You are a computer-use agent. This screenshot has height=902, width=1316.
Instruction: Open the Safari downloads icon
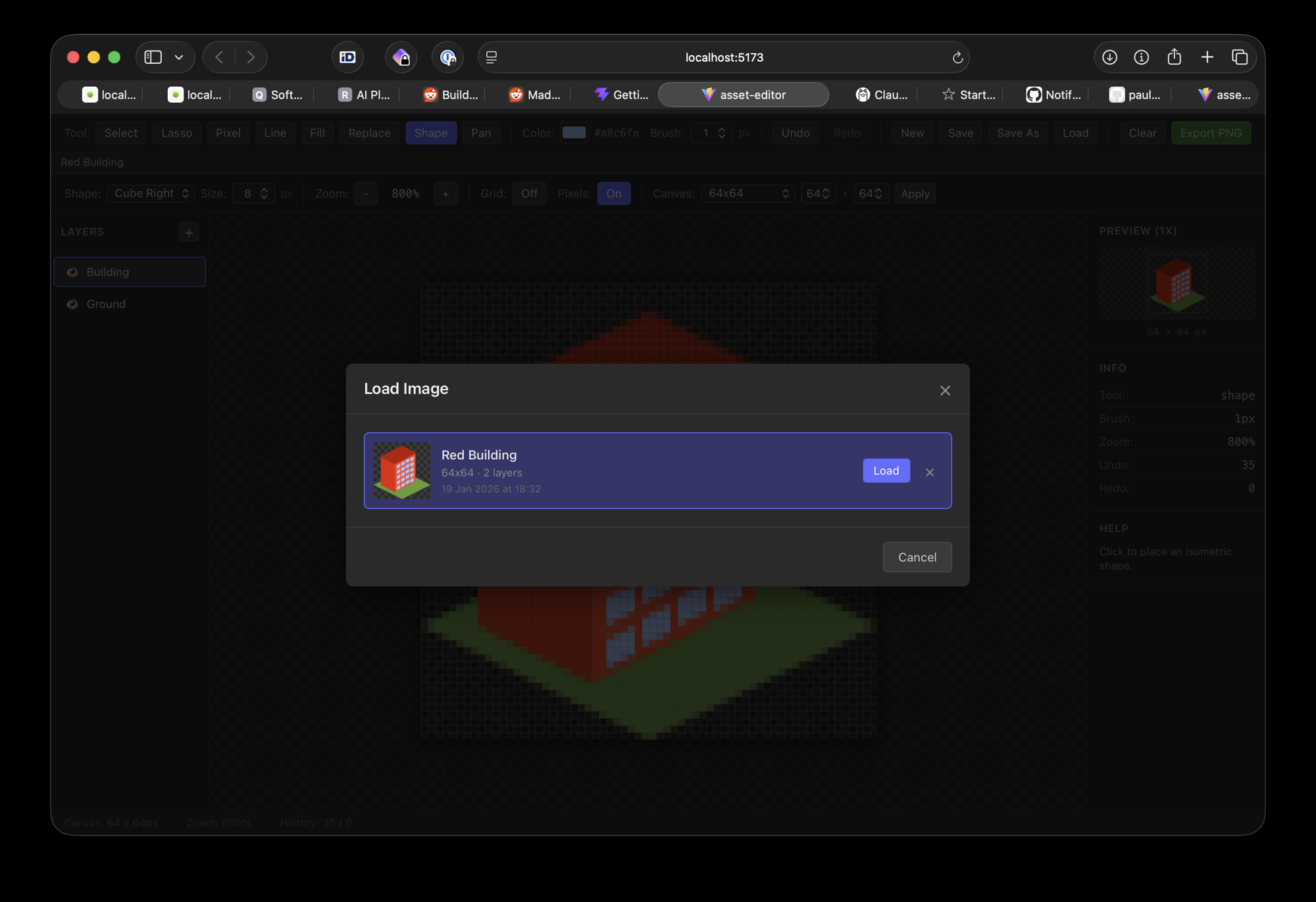tap(1109, 57)
